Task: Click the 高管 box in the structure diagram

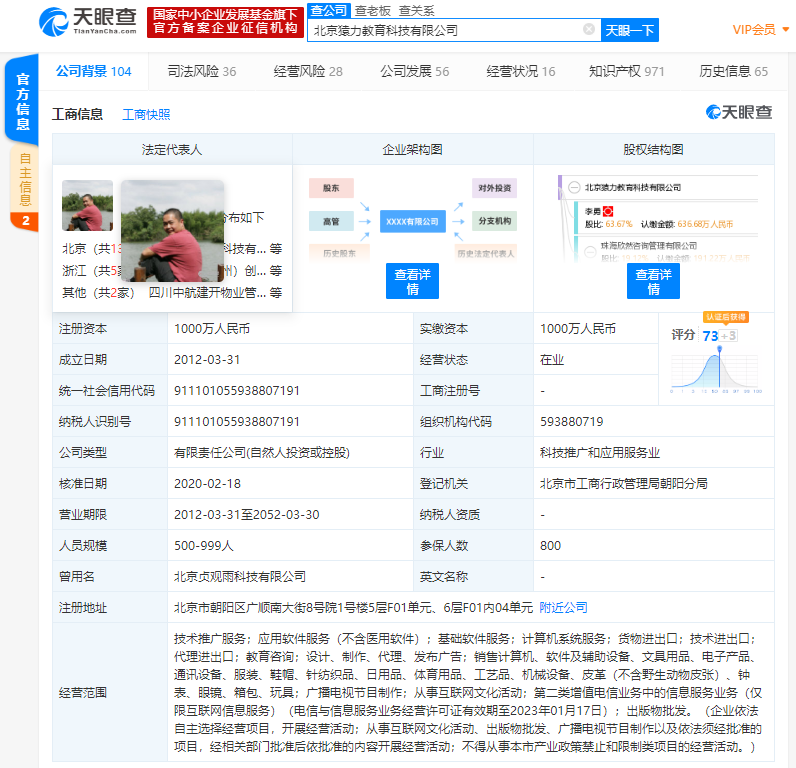Action: 331,221
